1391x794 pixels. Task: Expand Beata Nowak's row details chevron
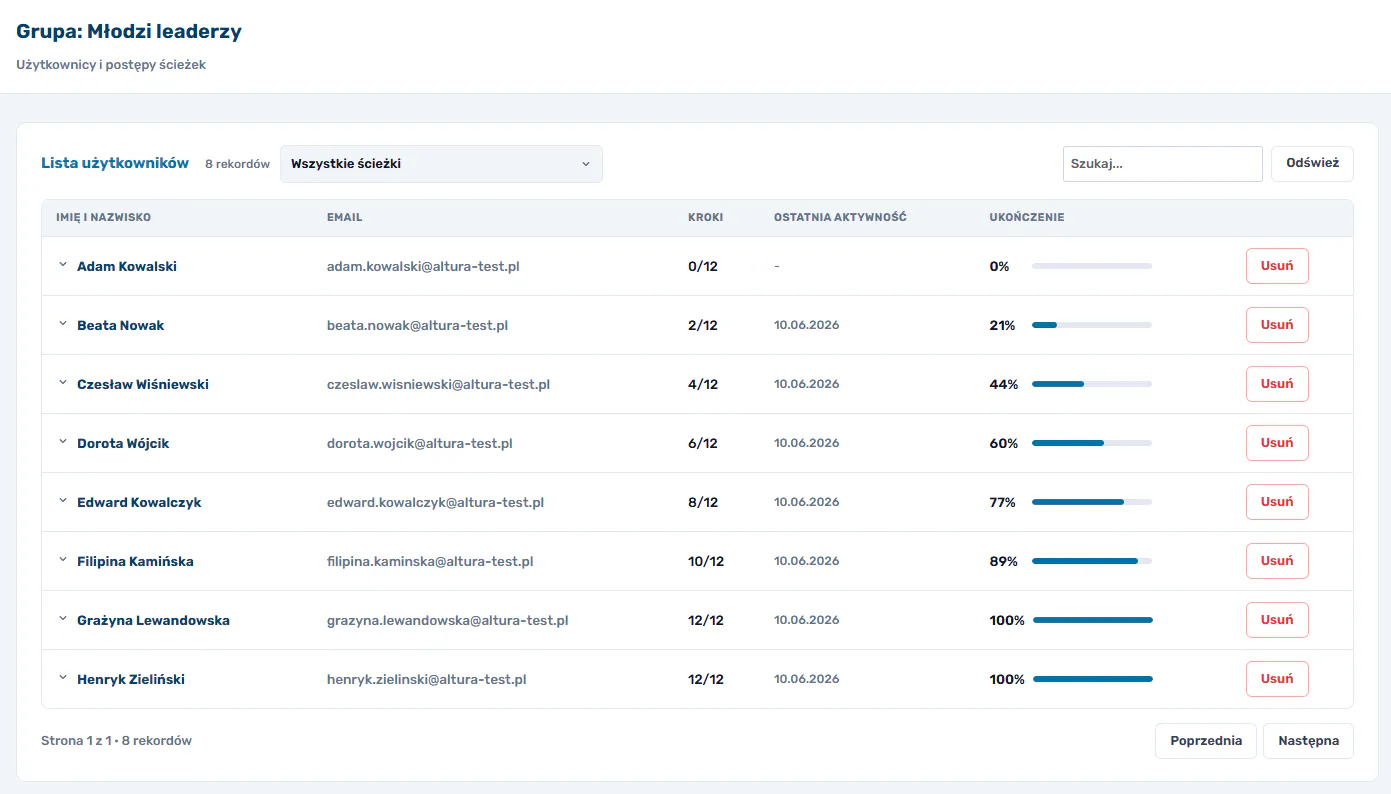(63, 324)
